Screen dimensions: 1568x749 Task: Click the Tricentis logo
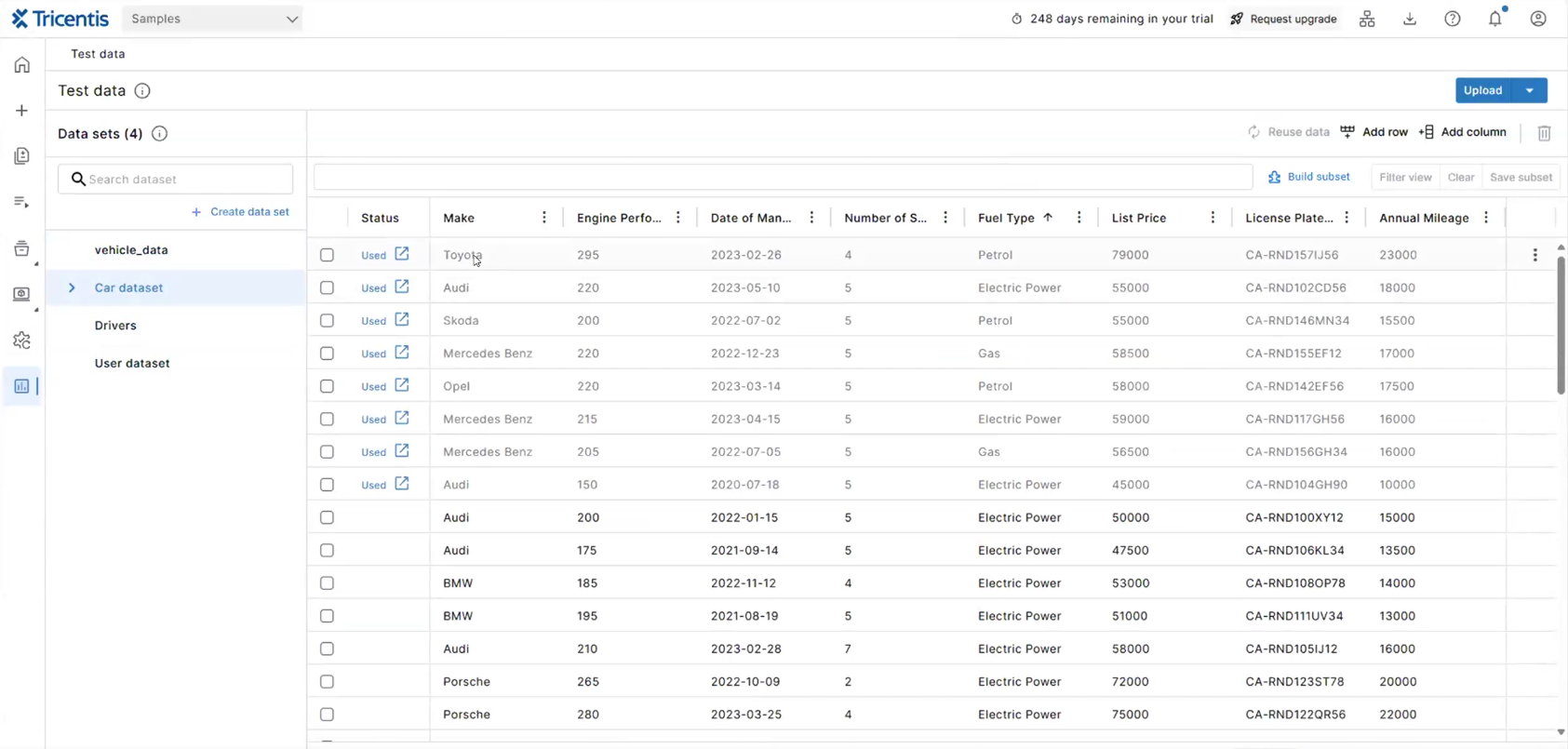(x=60, y=19)
